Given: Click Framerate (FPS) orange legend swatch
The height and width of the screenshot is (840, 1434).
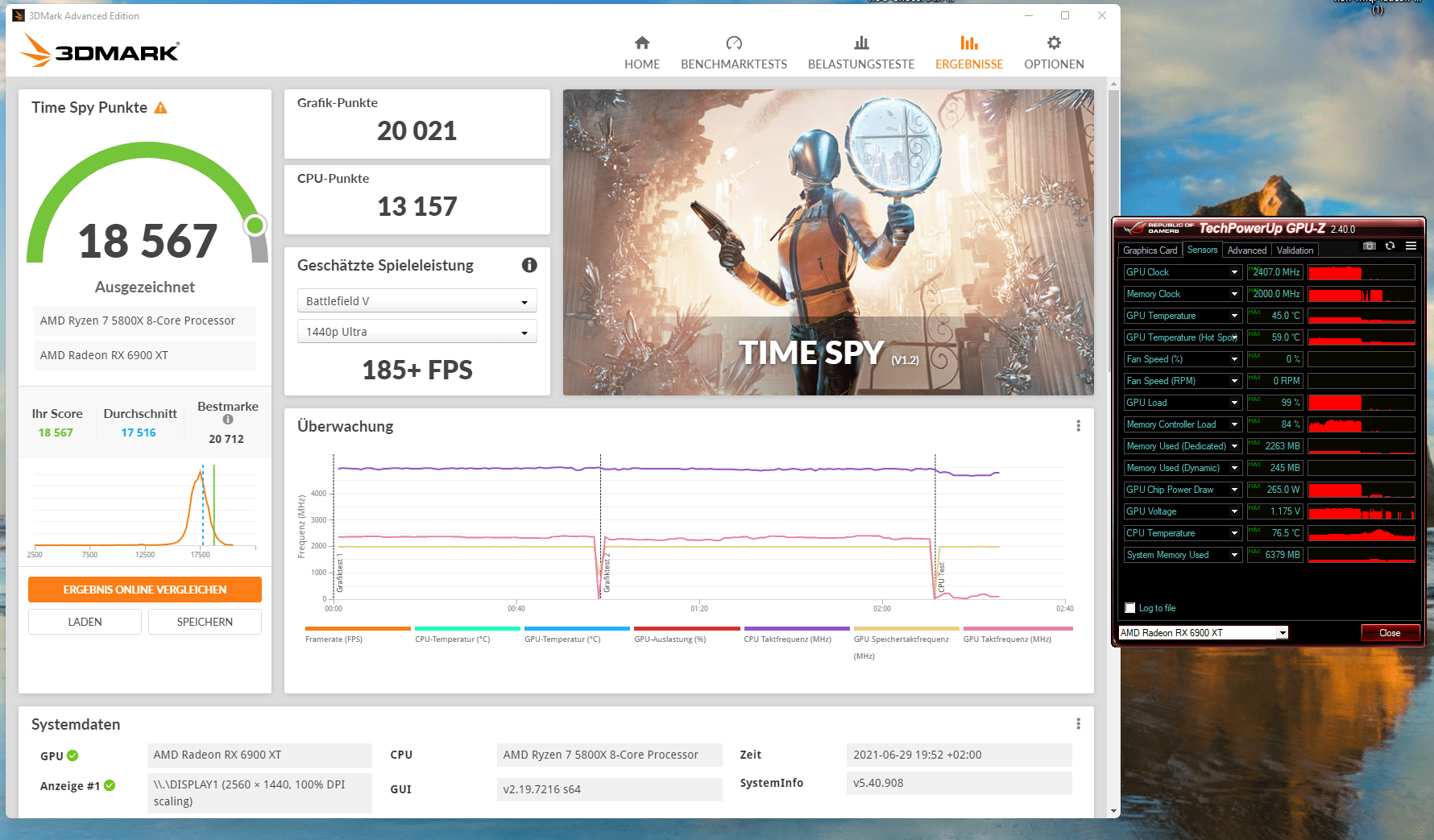Looking at the screenshot, I should point(358,628).
